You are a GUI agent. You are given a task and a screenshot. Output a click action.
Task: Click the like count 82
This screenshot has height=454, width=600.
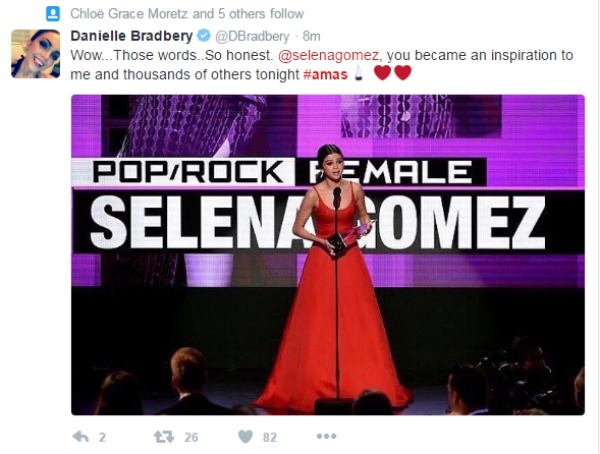[x=270, y=437]
